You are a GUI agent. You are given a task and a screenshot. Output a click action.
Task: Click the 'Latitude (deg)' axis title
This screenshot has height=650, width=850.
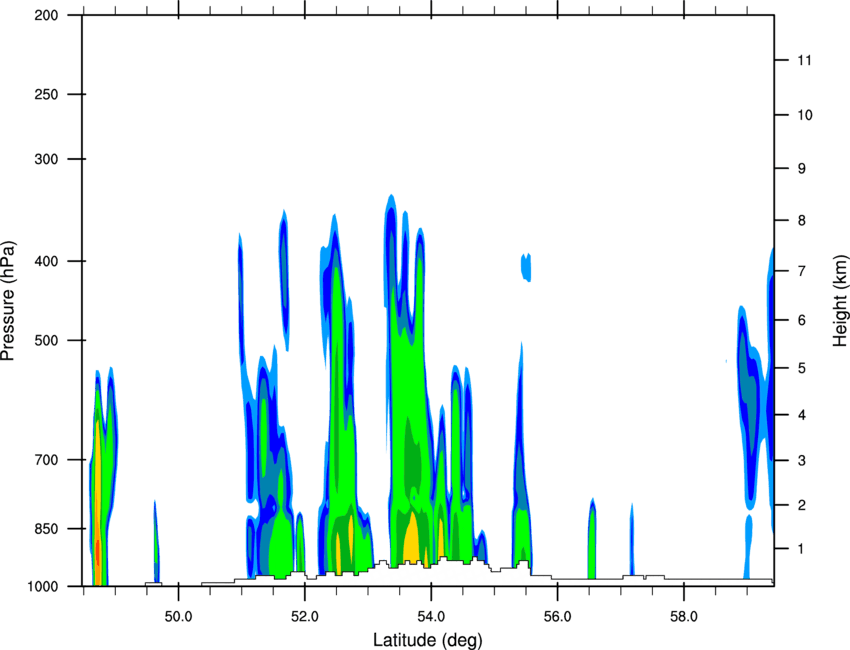click(x=428, y=640)
